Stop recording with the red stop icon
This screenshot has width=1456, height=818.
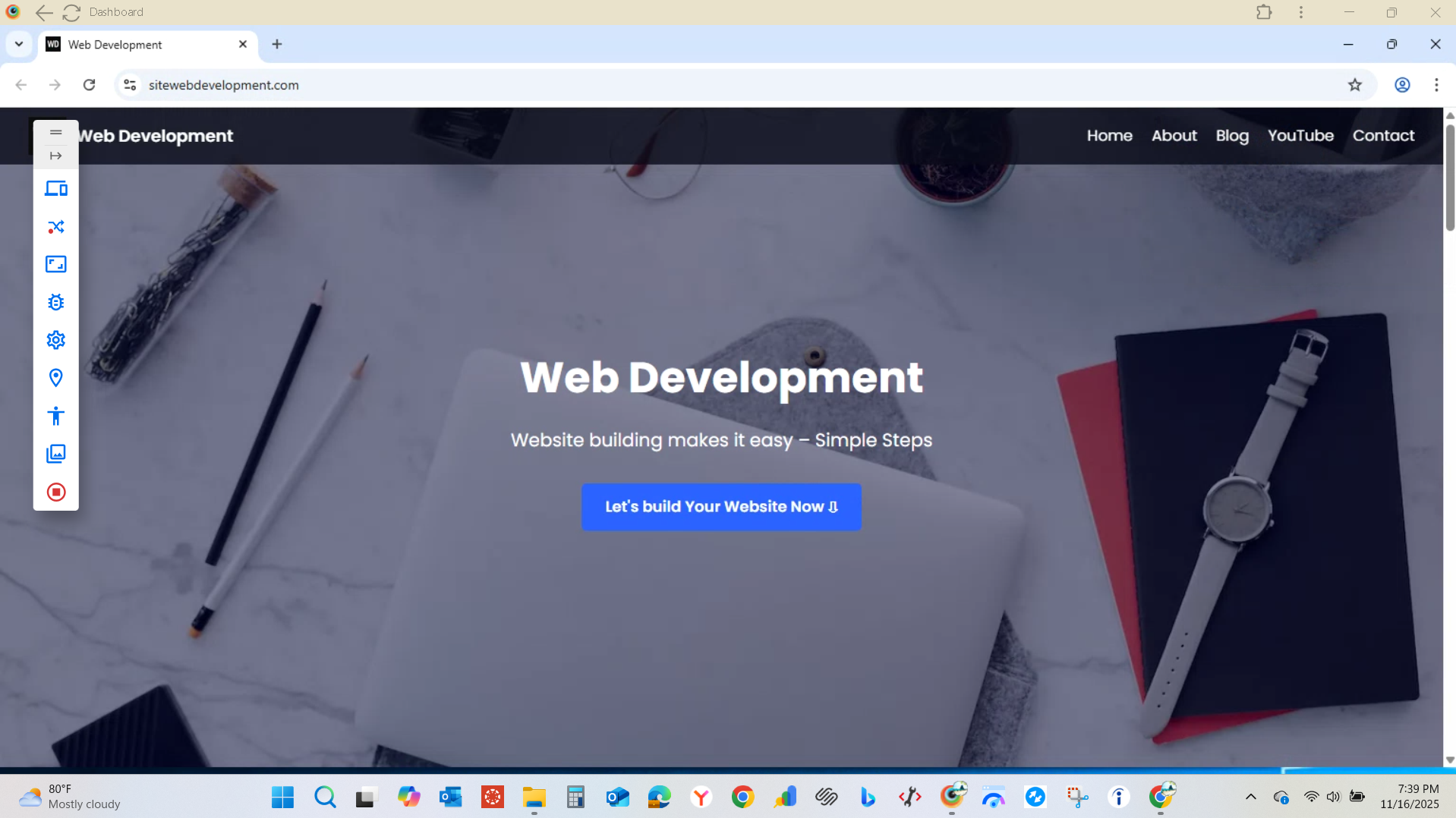click(55, 491)
